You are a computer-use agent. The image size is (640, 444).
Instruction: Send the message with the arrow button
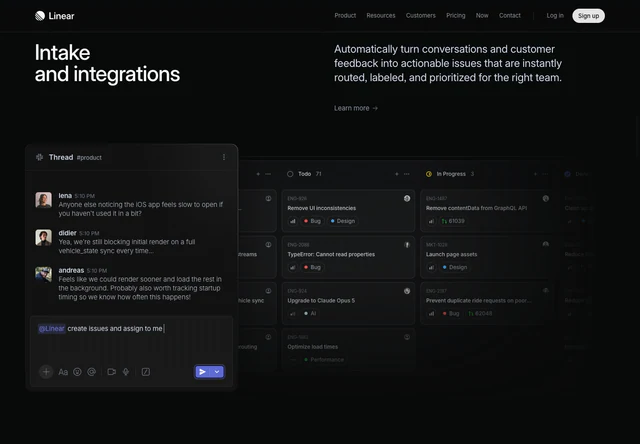(x=202, y=372)
